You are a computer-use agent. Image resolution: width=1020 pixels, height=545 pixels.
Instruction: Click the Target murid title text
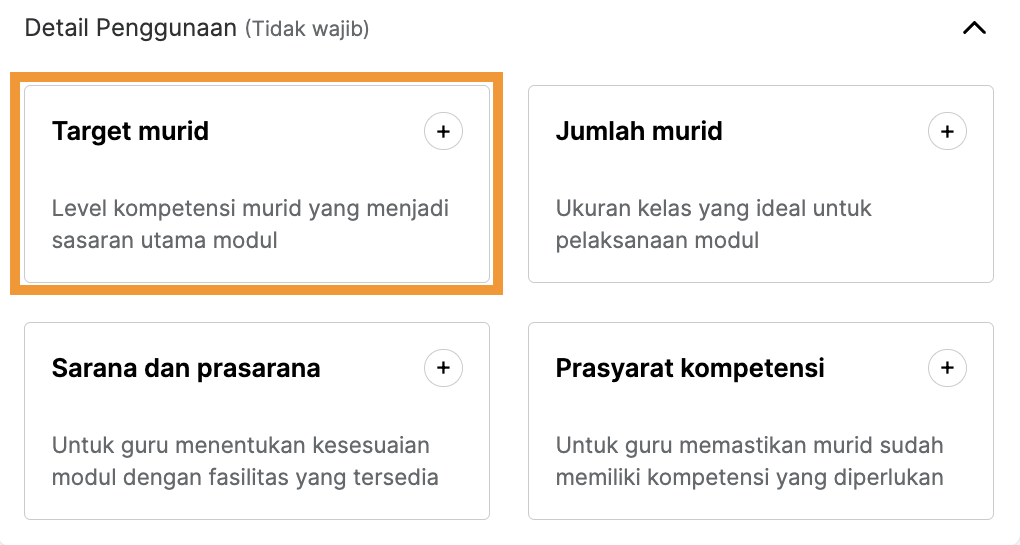(130, 131)
